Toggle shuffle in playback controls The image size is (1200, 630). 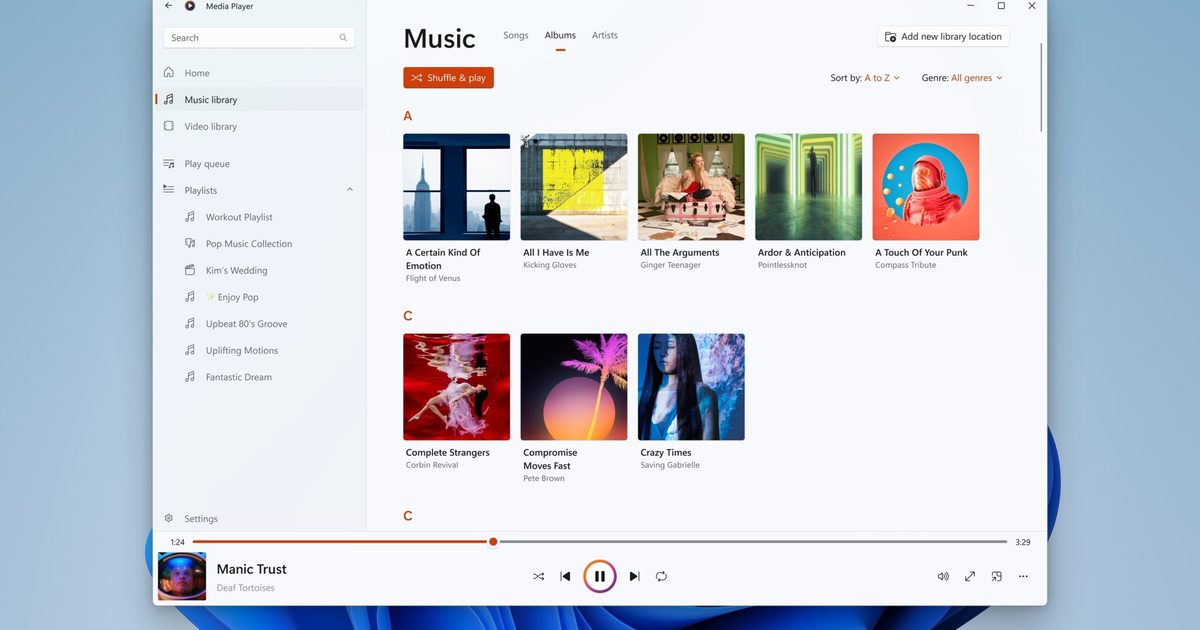538,577
